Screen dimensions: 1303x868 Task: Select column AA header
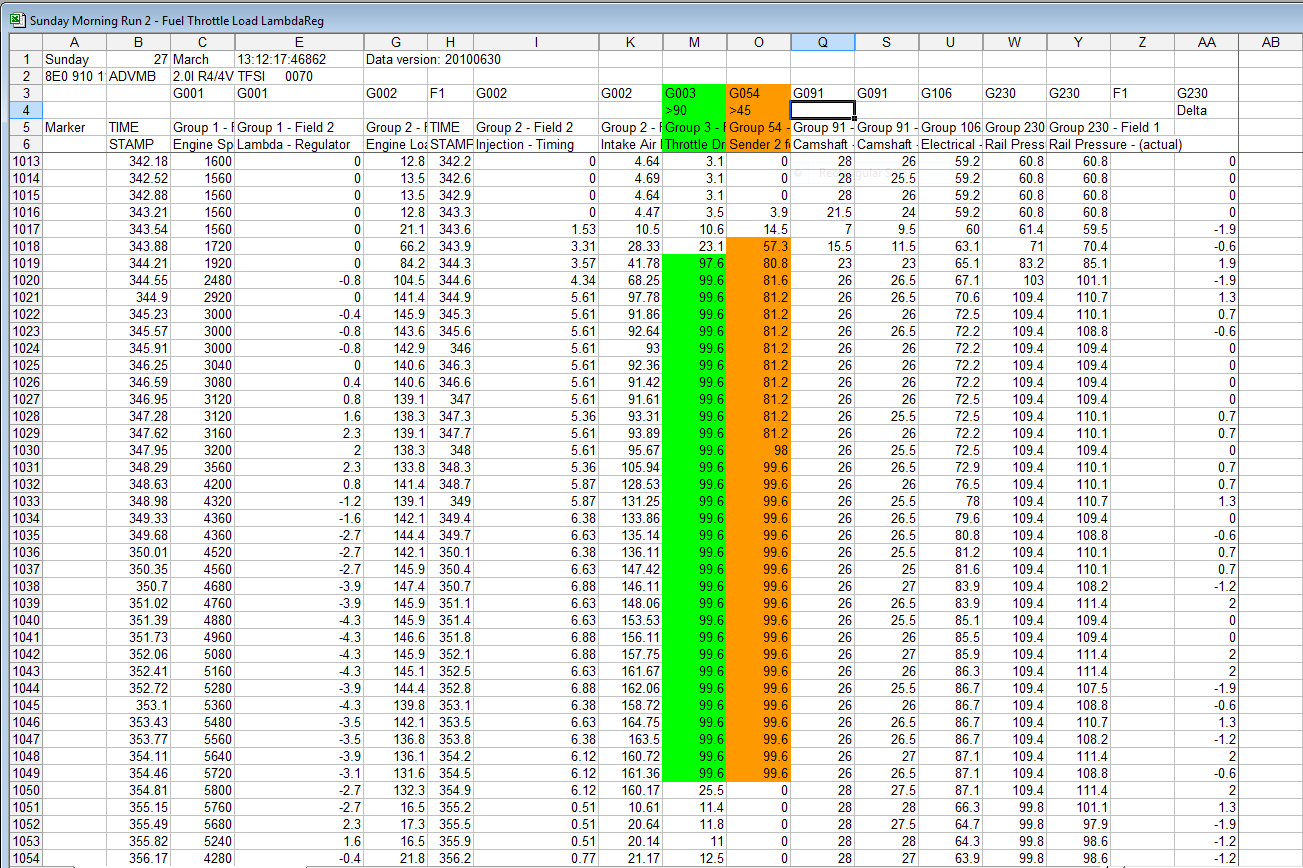(x=1206, y=42)
